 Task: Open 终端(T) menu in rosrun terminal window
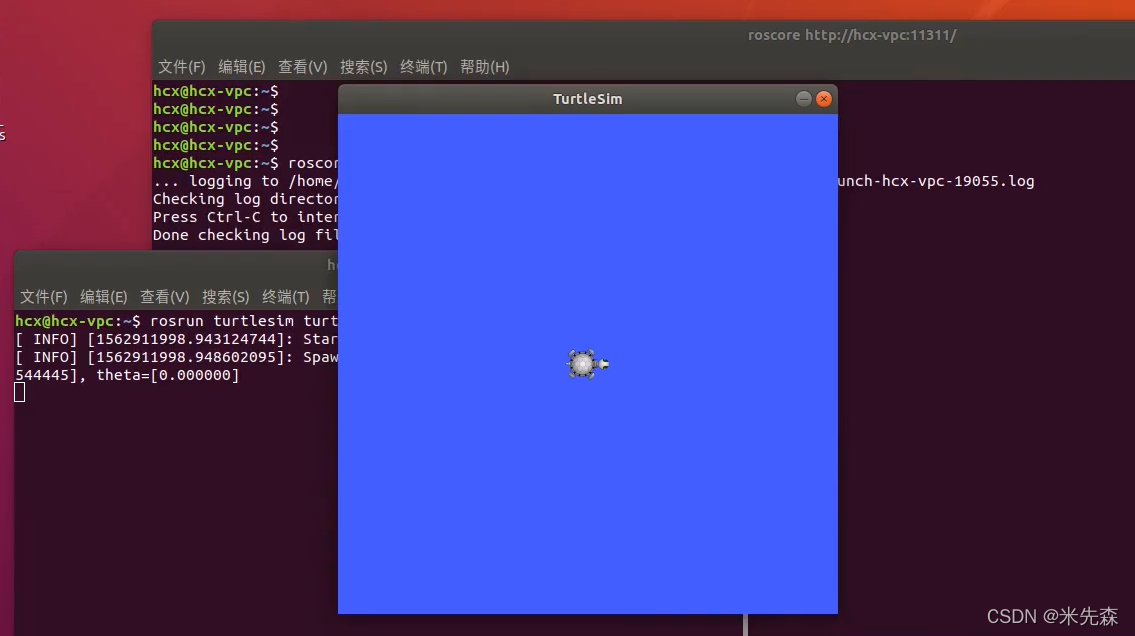tap(285, 297)
